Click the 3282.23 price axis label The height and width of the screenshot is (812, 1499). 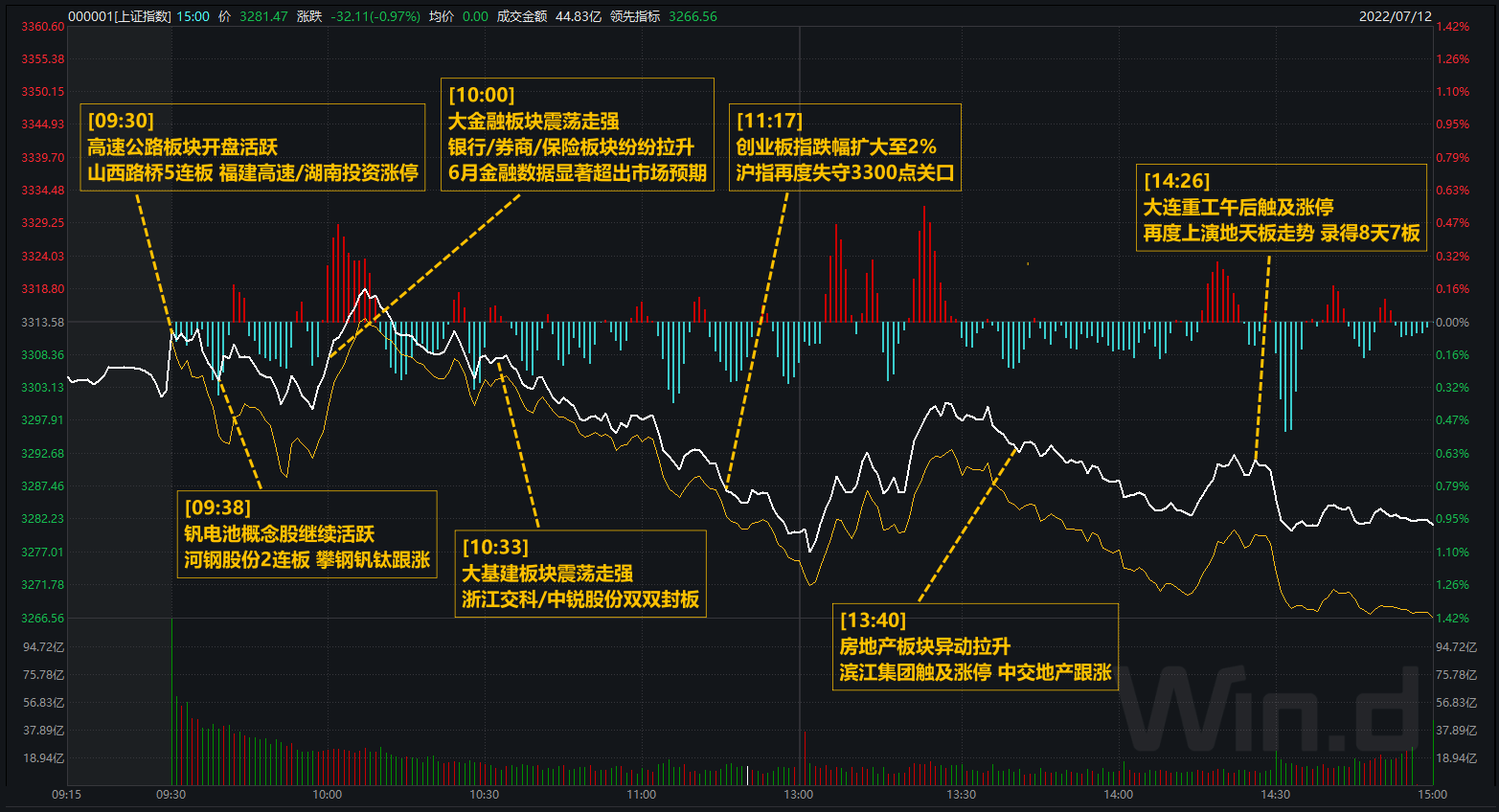43,519
